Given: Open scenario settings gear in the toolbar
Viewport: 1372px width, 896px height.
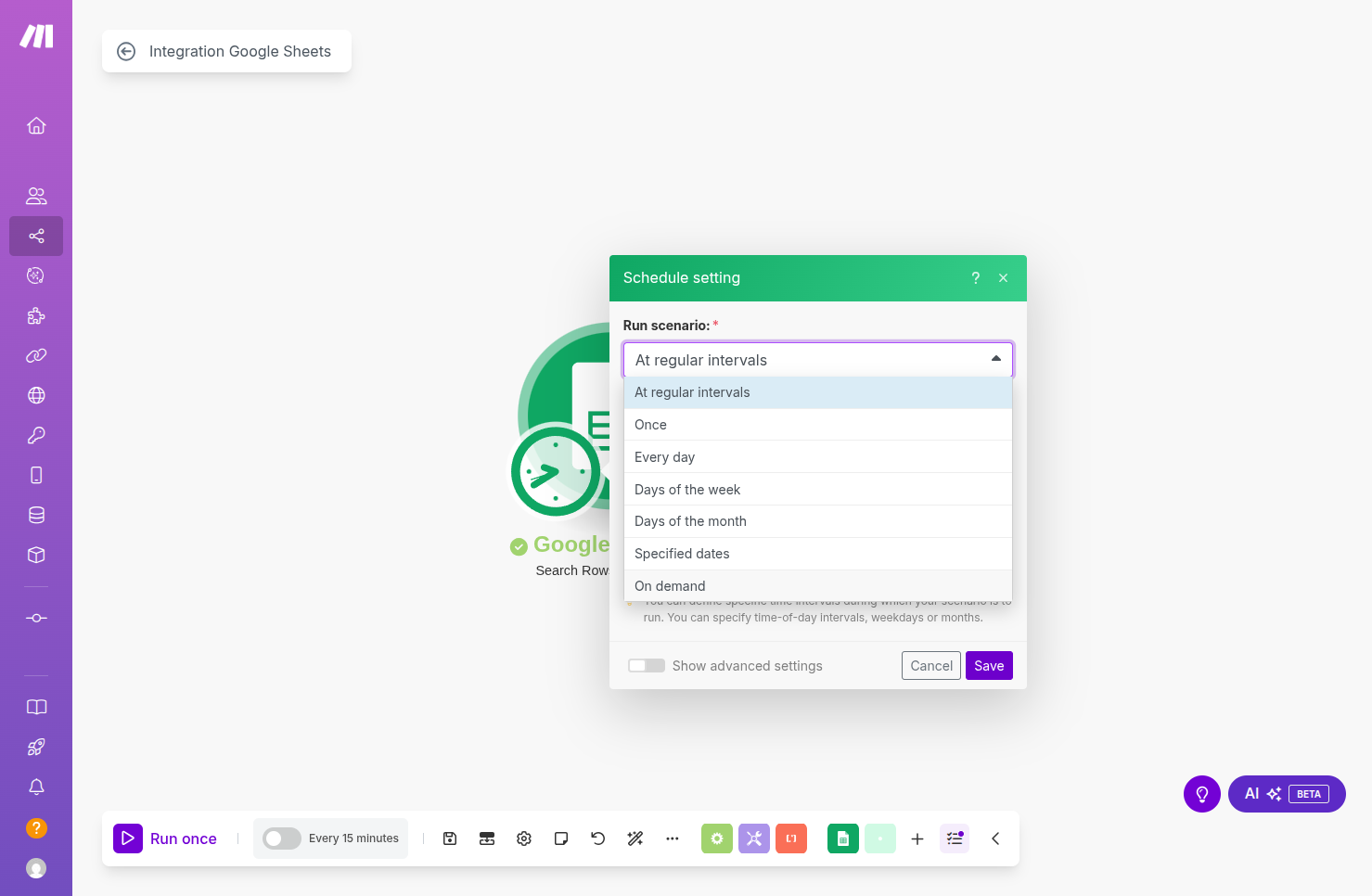Looking at the screenshot, I should [x=524, y=838].
